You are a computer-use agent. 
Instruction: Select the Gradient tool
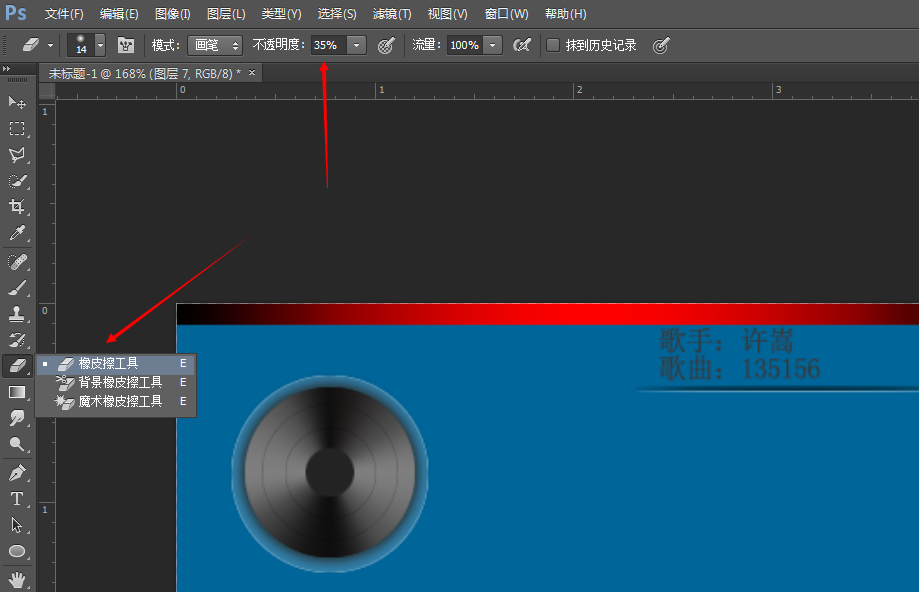click(17, 392)
